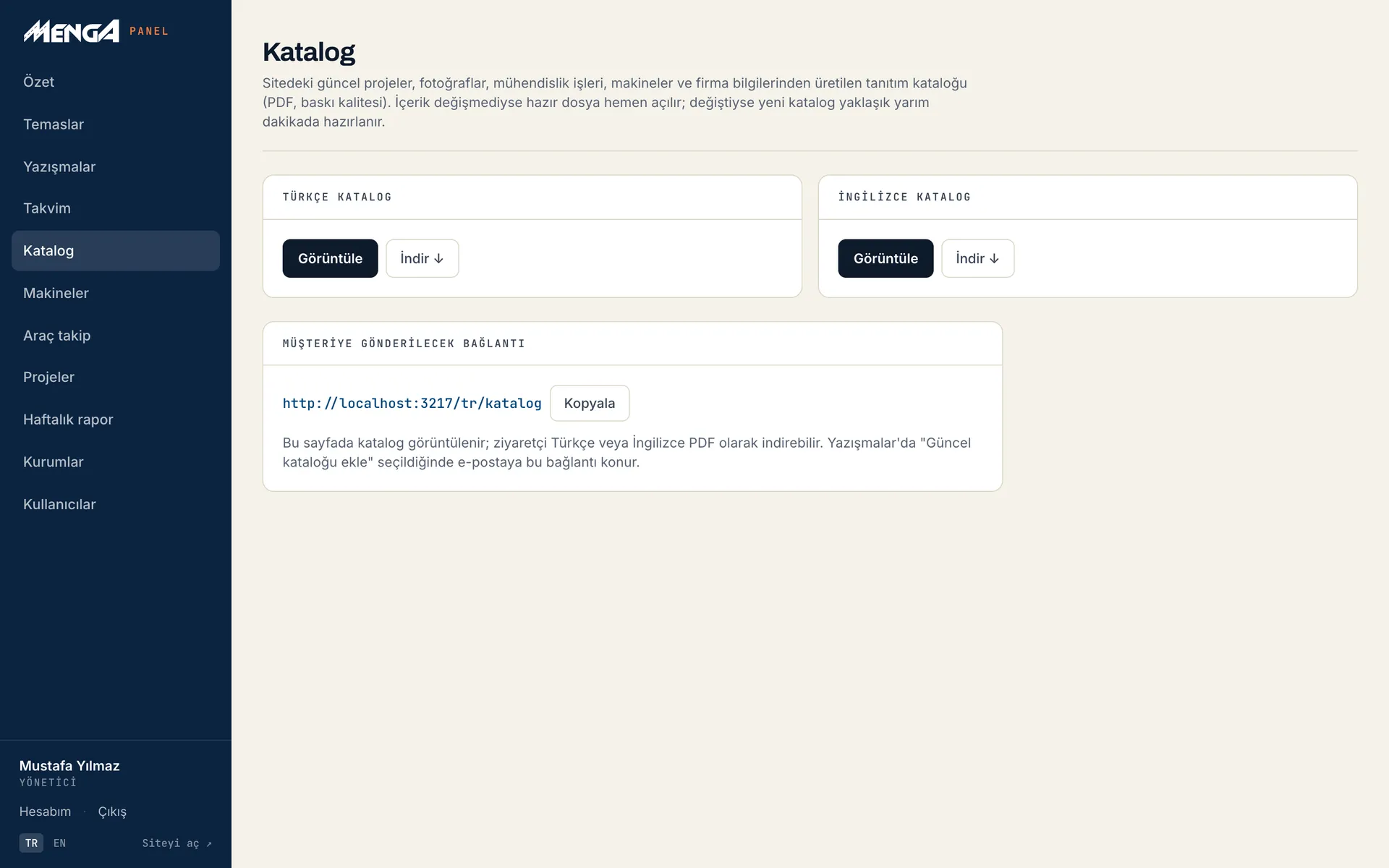This screenshot has height=868, width=1389.
Task: Click the YÖNETİCİ role label
Action: [48, 783]
